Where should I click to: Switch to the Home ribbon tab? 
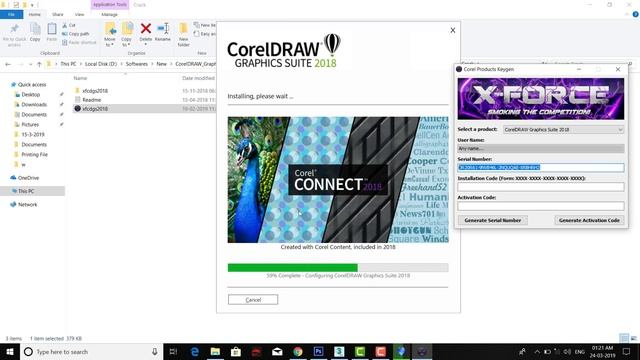click(35, 14)
